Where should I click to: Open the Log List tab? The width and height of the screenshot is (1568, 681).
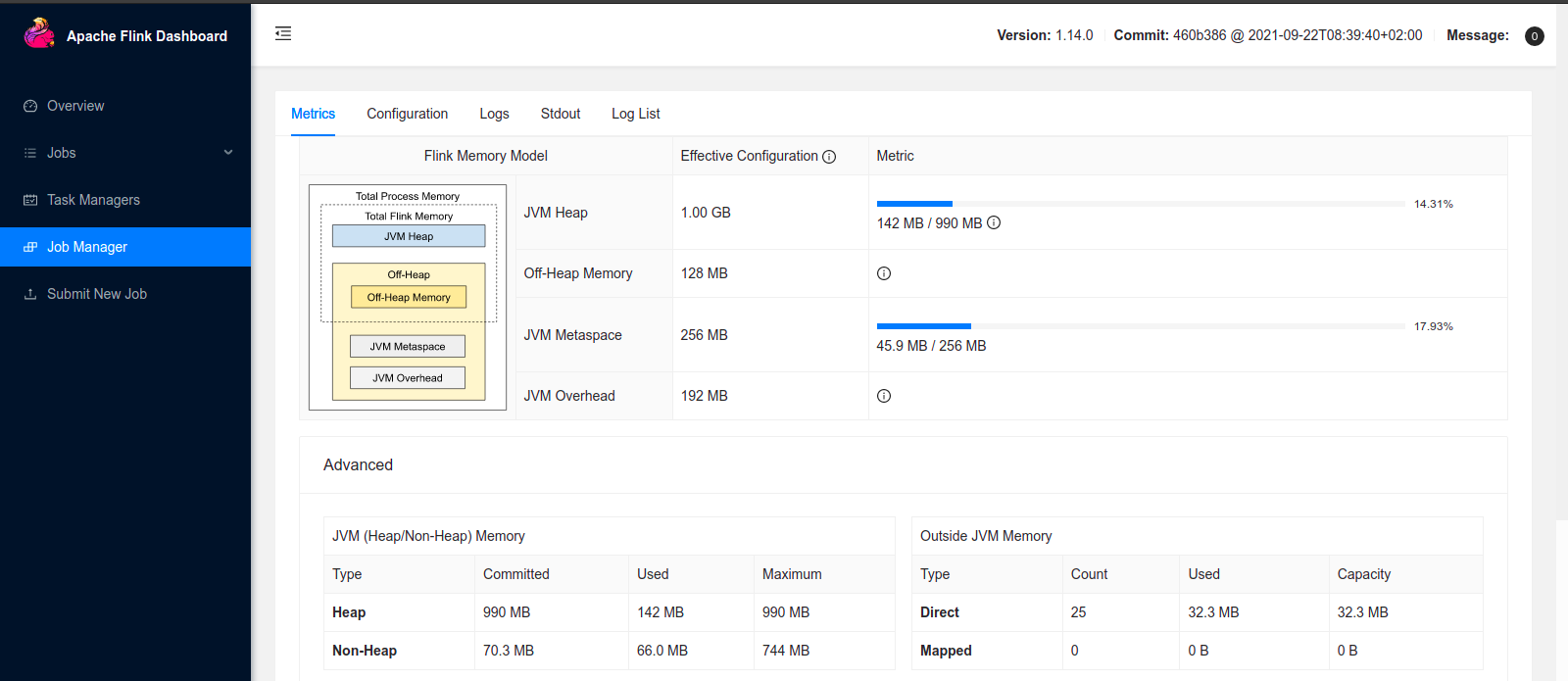coord(636,114)
